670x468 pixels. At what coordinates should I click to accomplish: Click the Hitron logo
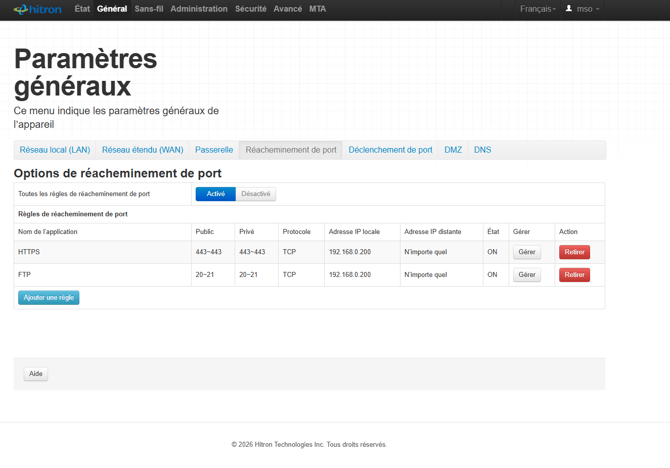[x=37, y=9]
